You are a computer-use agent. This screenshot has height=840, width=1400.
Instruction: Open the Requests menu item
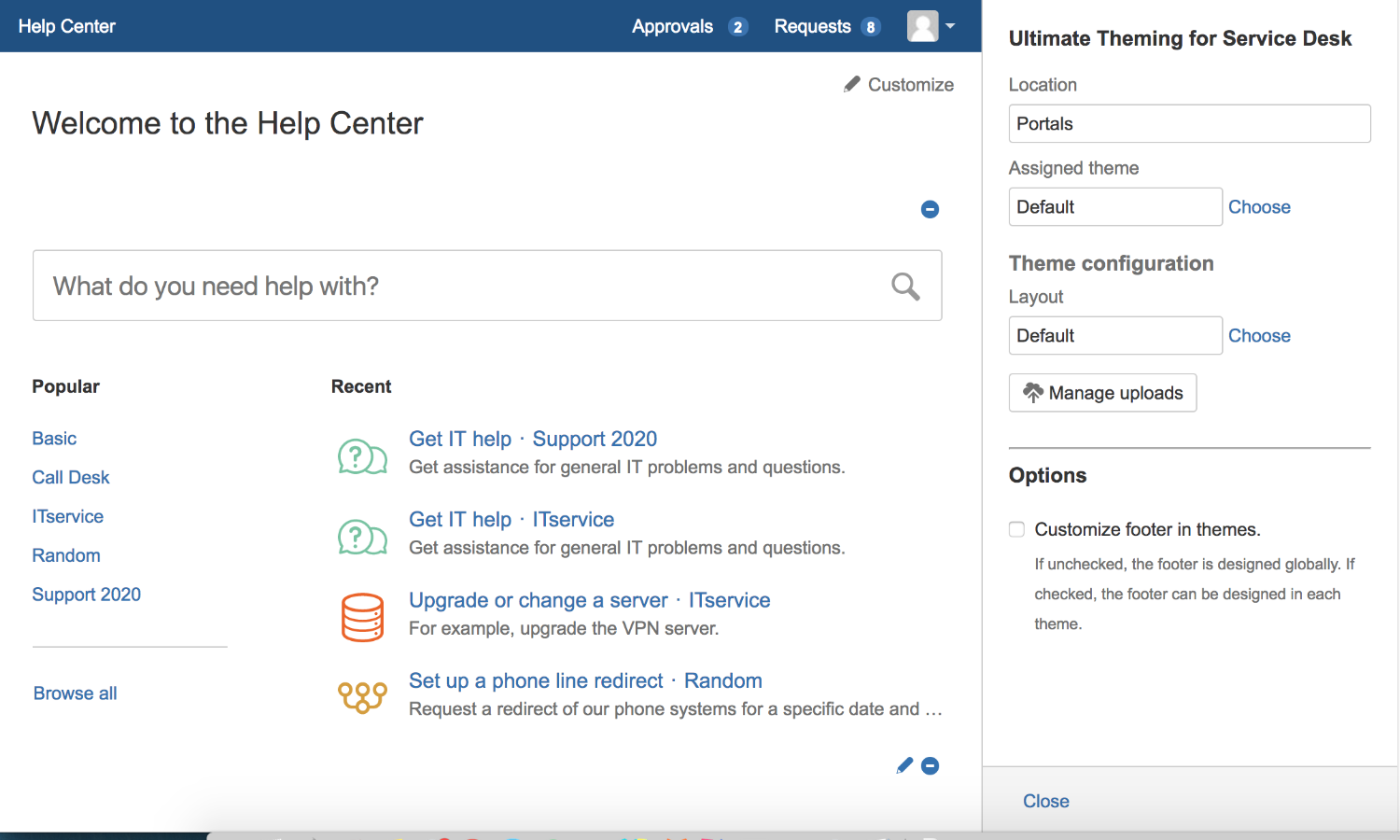(x=812, y=26)
